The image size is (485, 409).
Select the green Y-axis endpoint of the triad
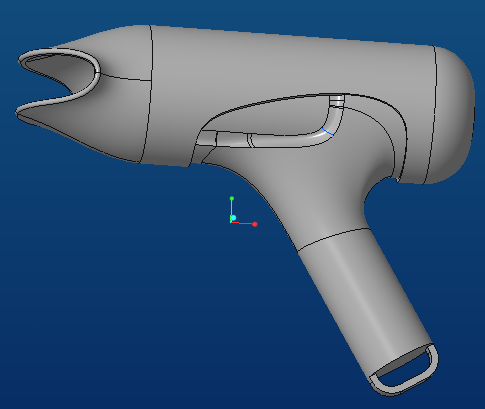(x=232, y=199)
